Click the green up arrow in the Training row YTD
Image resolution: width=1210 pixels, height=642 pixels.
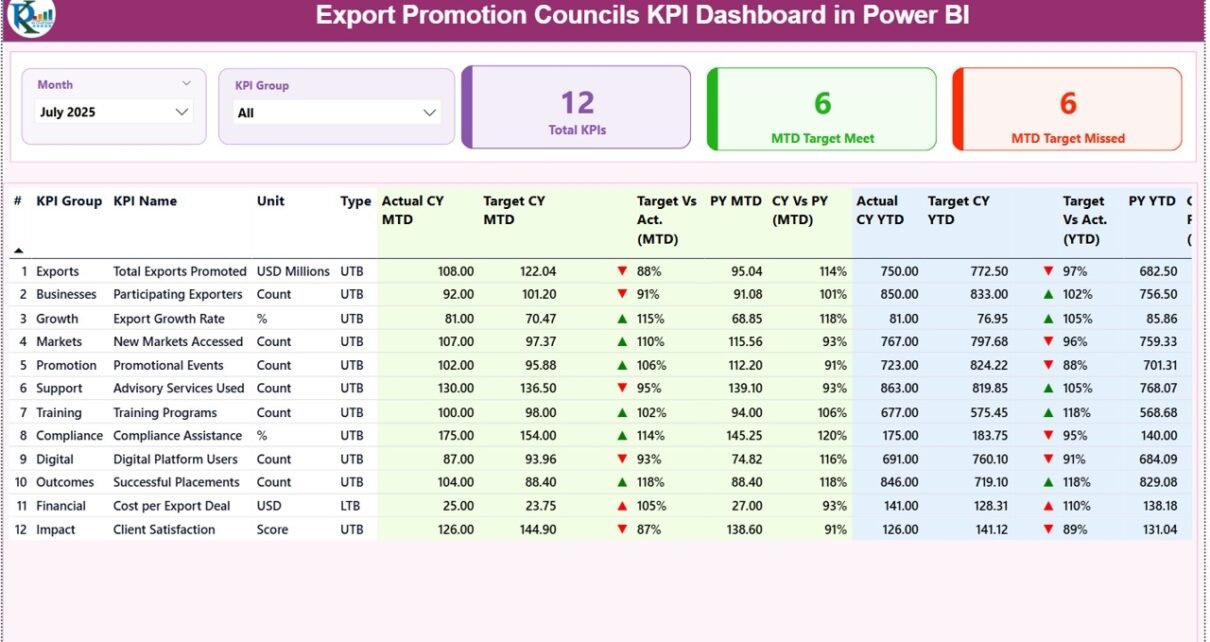click(x=1048, y=413)
